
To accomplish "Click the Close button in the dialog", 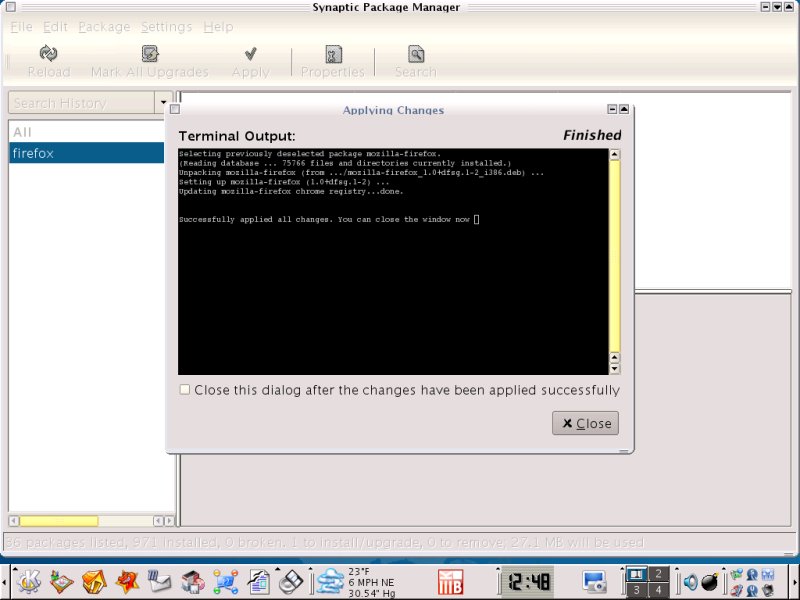I will [x=585, y=423].
